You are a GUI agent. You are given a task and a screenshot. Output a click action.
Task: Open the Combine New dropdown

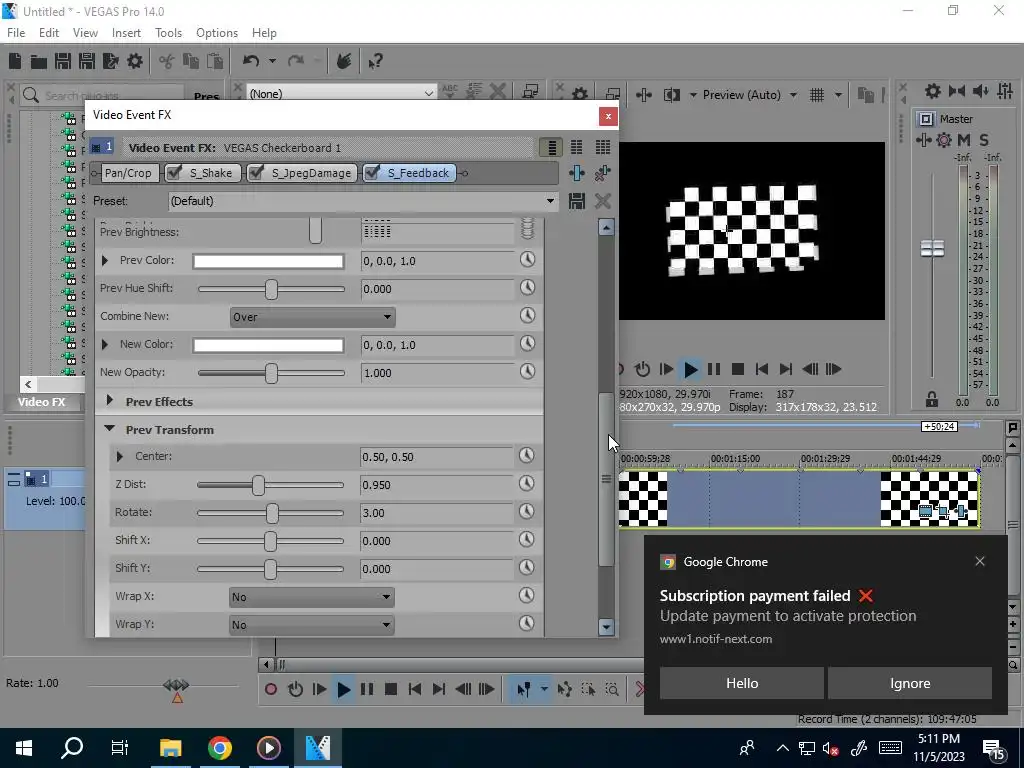[x=312, y=317]
